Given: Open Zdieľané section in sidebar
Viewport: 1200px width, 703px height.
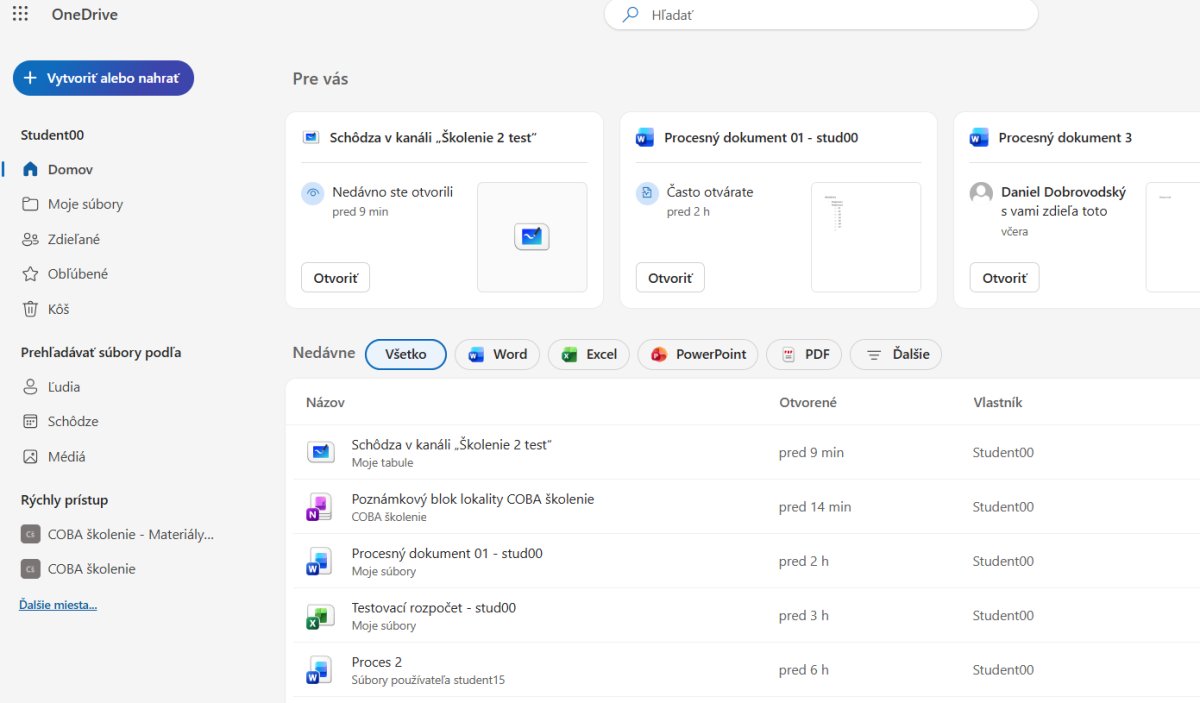Looking at the screenshot, I should (74, 239).
